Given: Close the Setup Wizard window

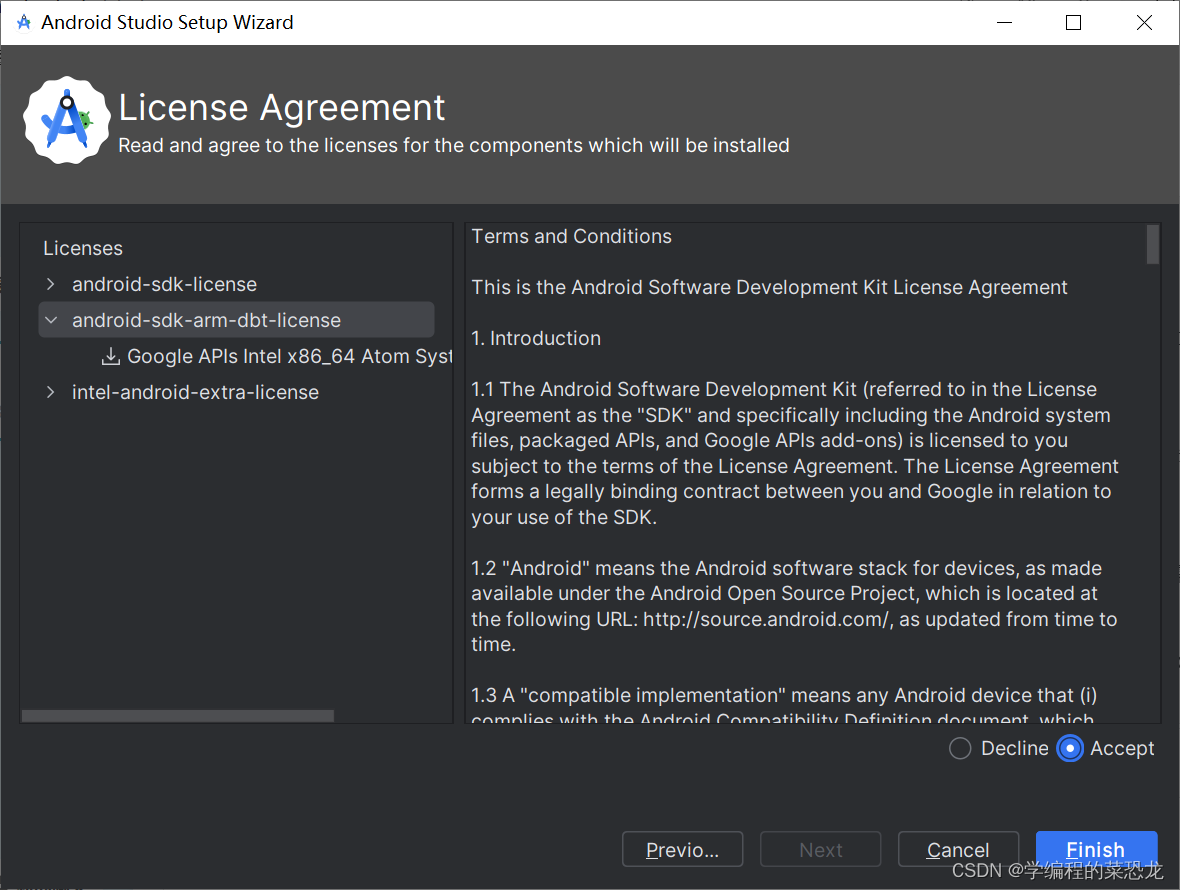Looking at the screenshot, I should pos(1144,23).
